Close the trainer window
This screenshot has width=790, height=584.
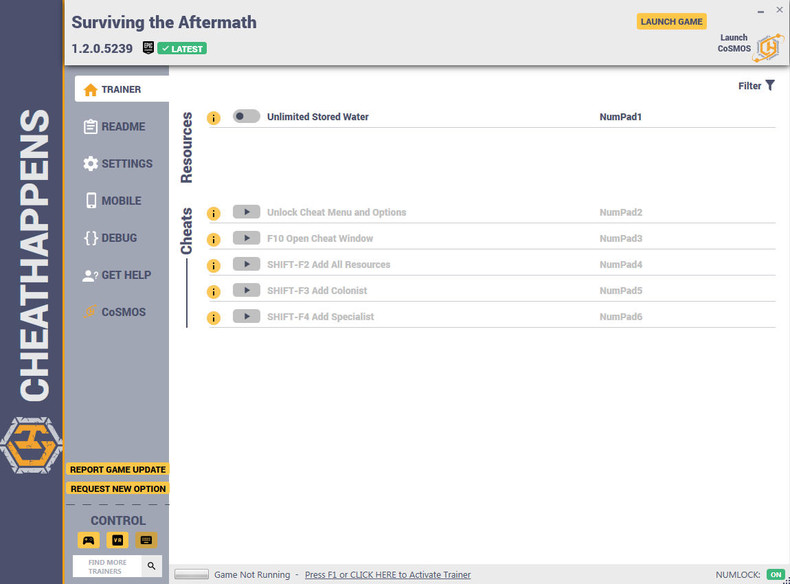(779, 10)
